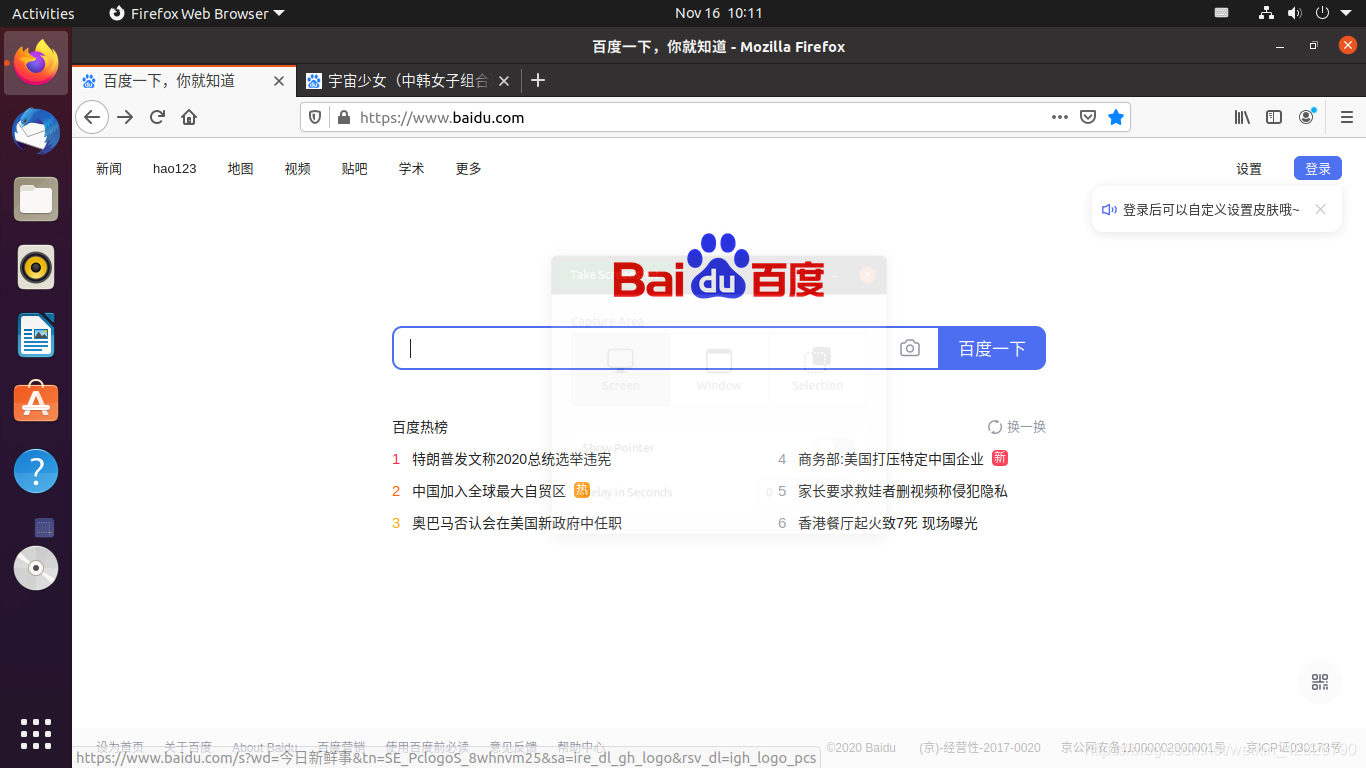
Task: Click camera image search icon
Action: tap(909, 348)
